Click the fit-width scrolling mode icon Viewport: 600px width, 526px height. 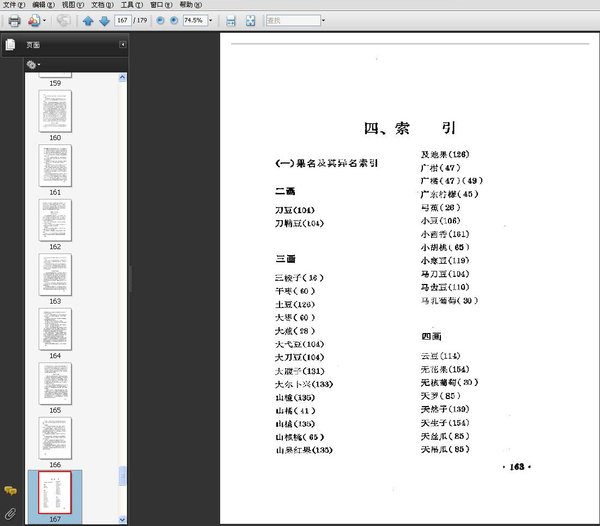231,21
